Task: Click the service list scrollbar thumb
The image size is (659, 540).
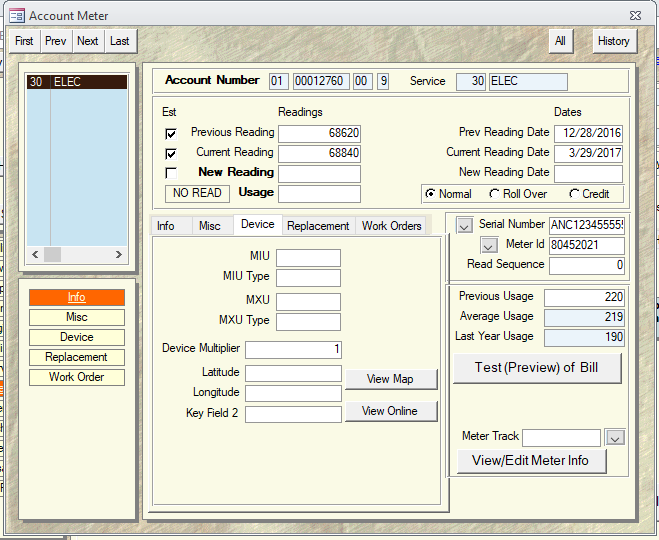Action: (53, 254)
